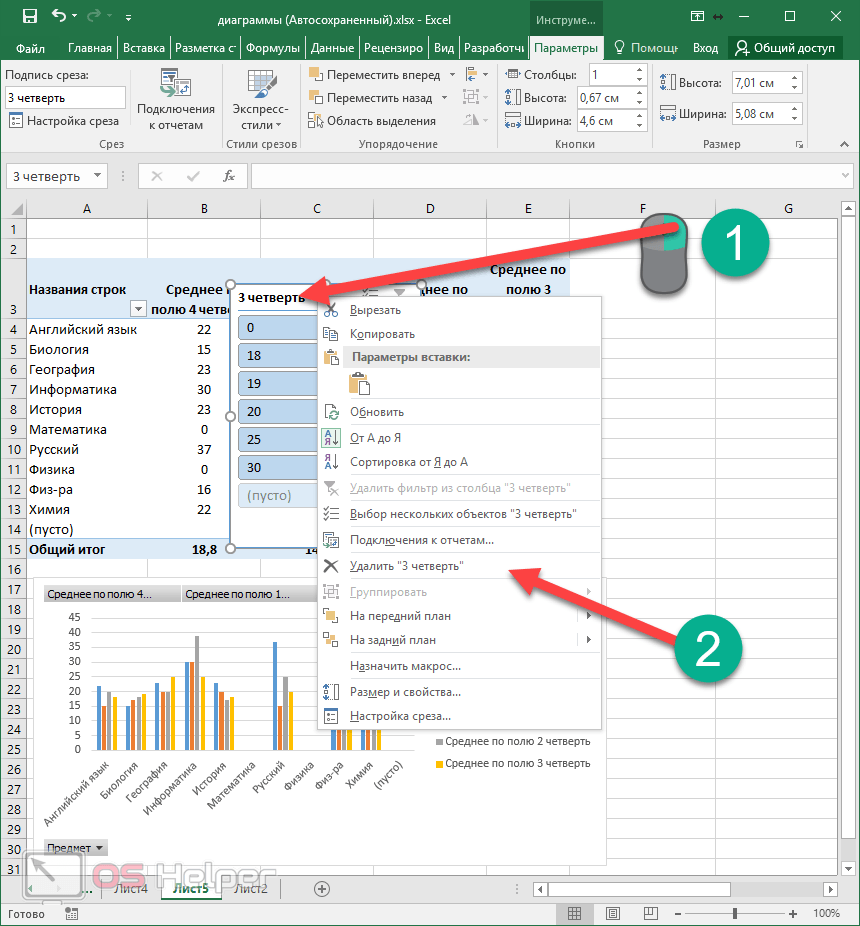Add a new sheet with the plus icon
Viewport: 860px width, 926px height.
(322, 888)
